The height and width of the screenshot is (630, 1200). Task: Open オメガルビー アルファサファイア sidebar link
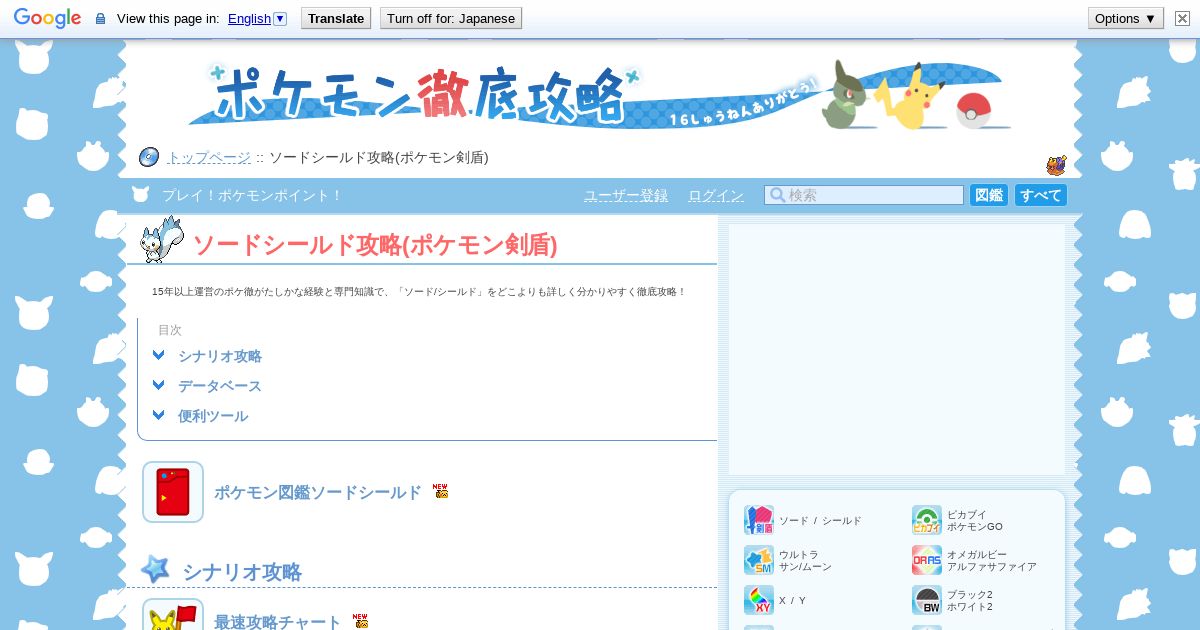[992, 561]
